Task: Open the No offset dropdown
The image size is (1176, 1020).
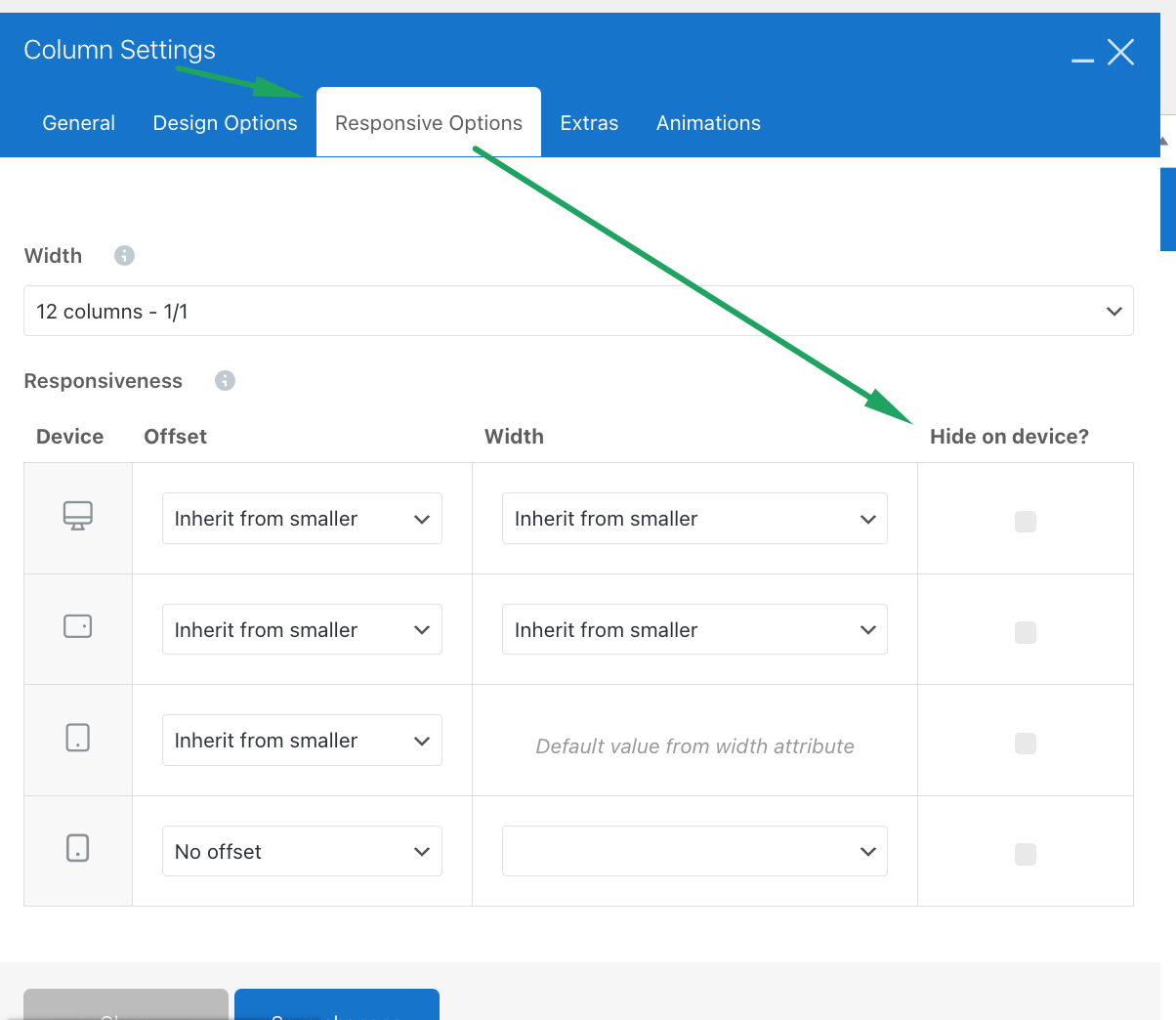Action: click(x=302, y=851)
